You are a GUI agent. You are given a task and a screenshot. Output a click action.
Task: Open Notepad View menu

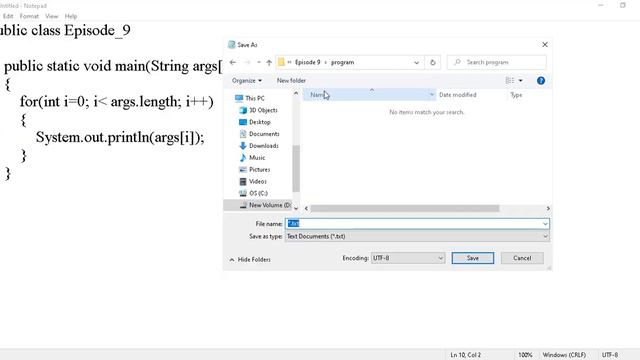[51, 16]
